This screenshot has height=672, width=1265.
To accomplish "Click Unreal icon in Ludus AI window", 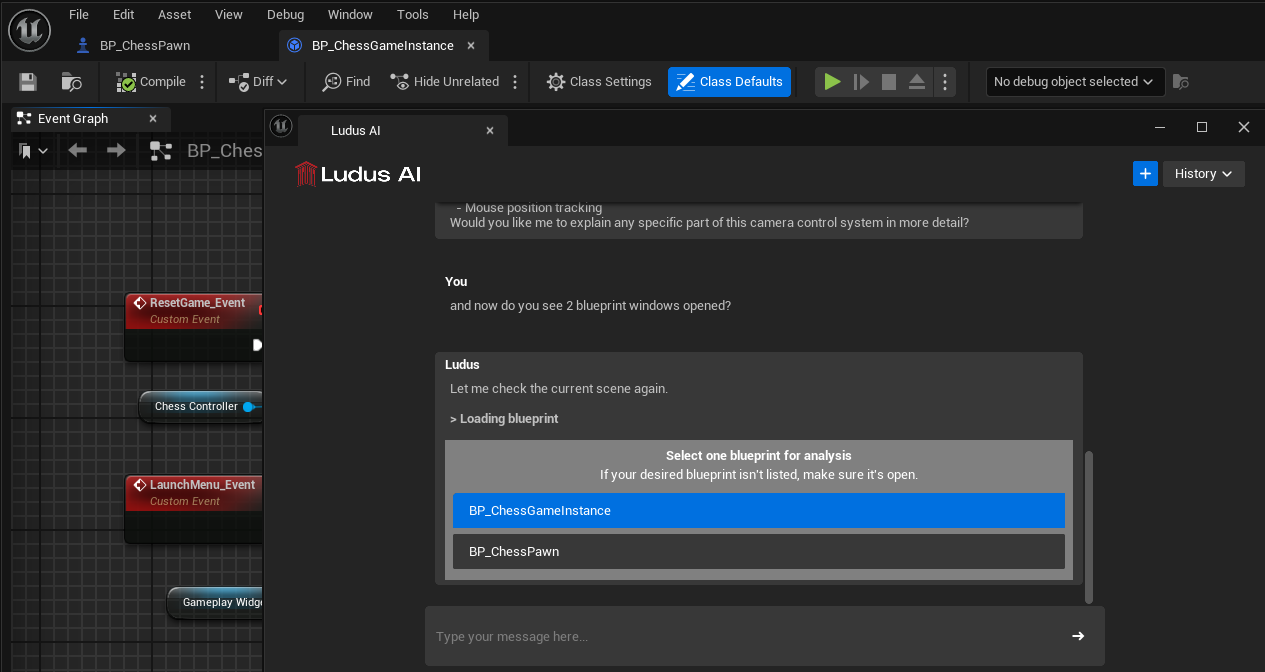I will (x=281, y=125).
